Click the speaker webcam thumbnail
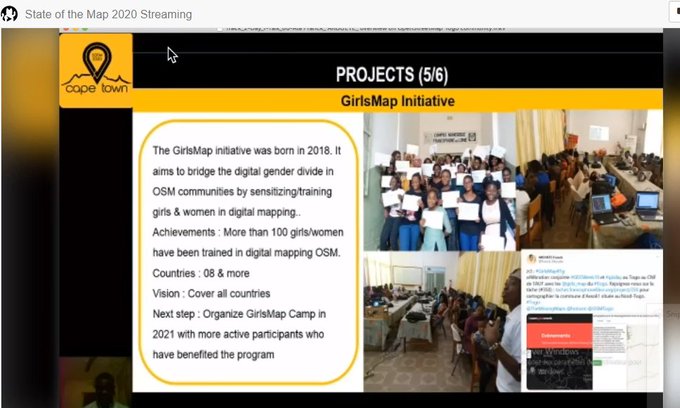680x408 pixels. [96, 382]
